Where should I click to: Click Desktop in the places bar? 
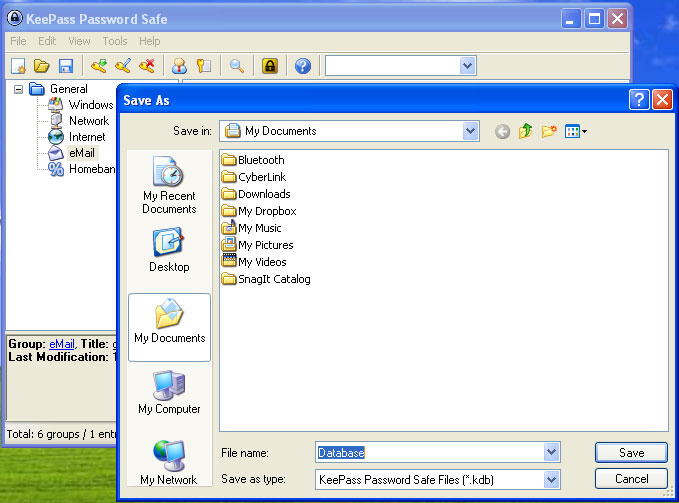pos(169,250)
